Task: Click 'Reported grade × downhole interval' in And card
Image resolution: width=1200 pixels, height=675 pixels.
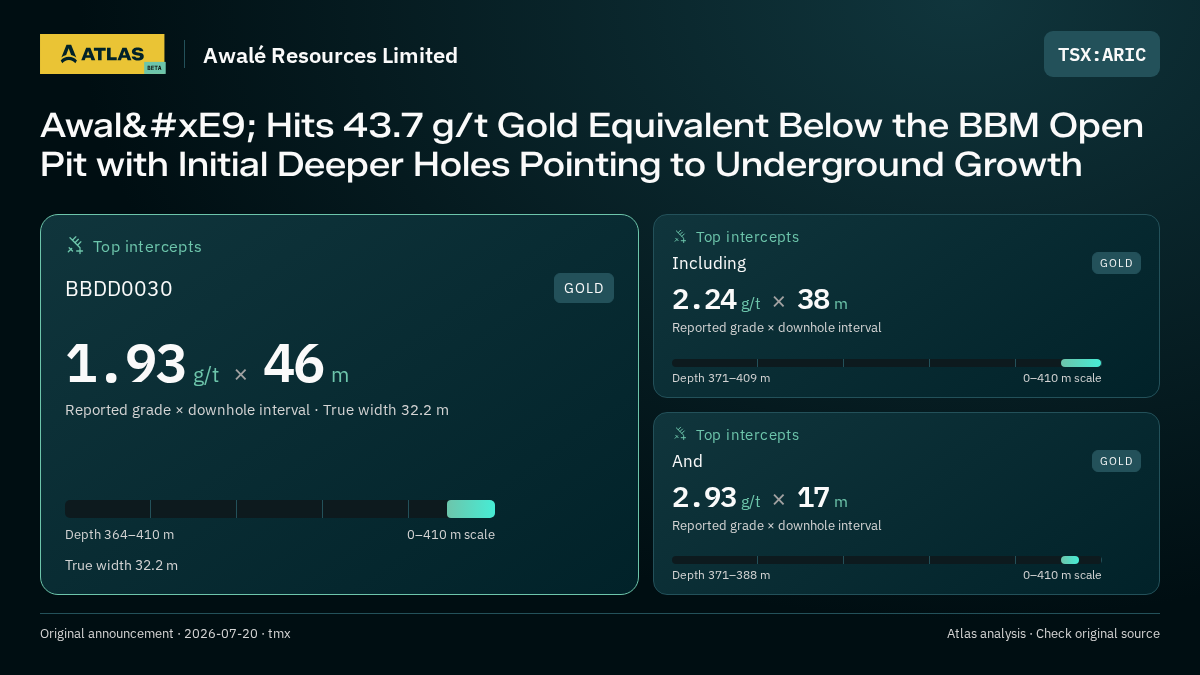Action: coord(777,525)
